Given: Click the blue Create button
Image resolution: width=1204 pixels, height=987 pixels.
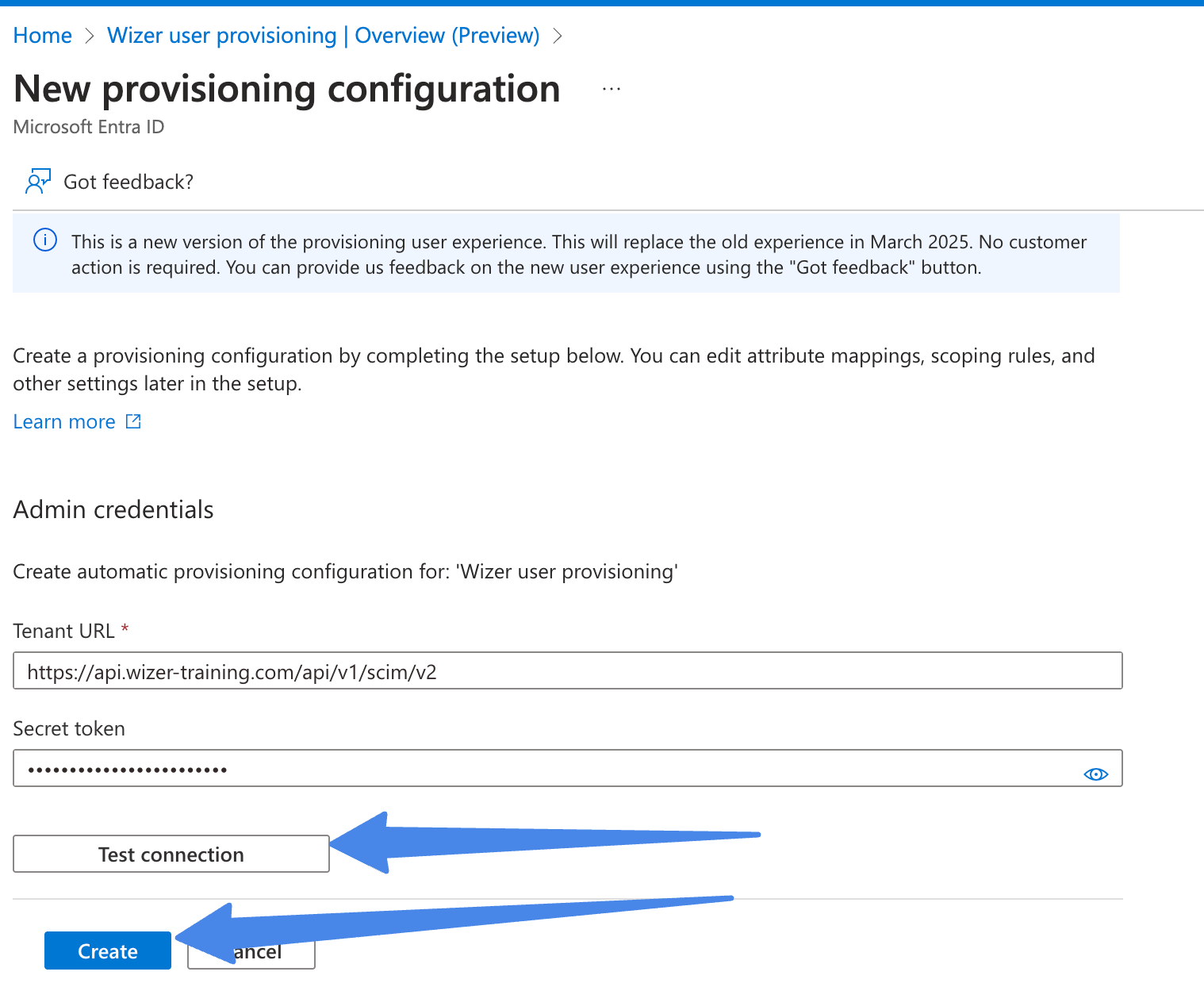Looking at the screenshot, I should [107, 951].
